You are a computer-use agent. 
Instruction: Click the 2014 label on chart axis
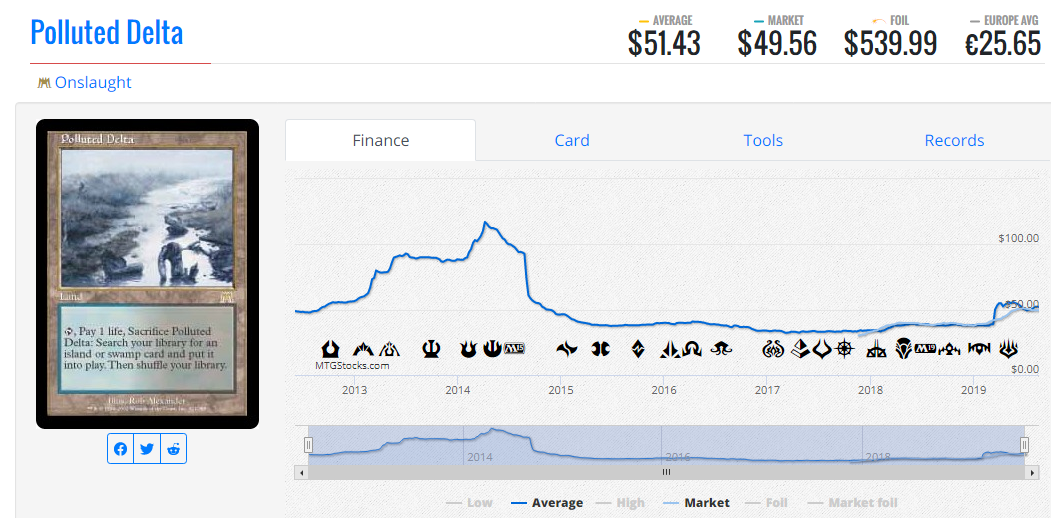(x=458, y=390)
